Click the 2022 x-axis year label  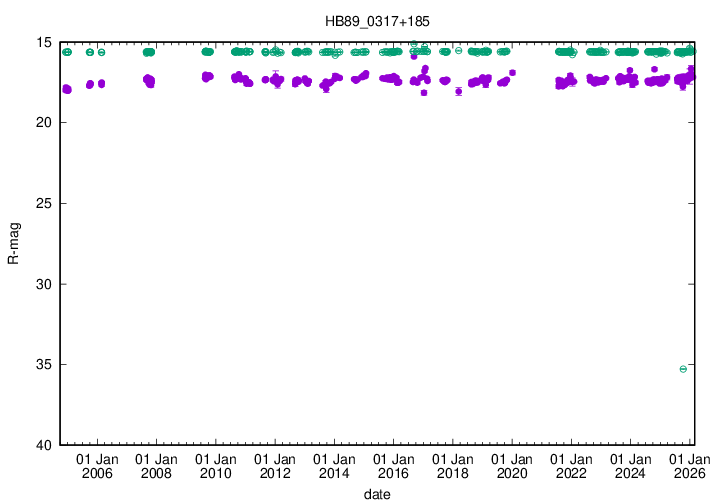tap(571, 473)
